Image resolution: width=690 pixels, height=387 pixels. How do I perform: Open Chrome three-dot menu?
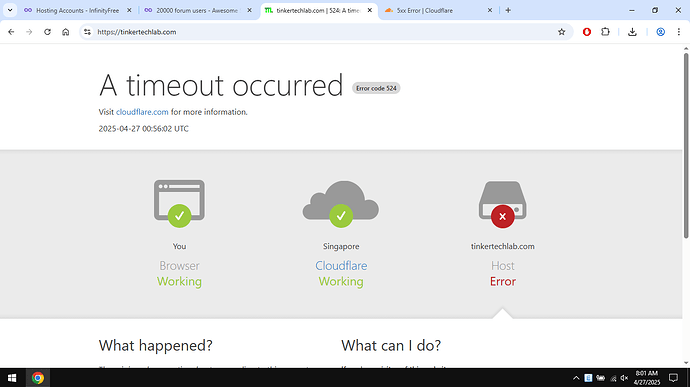tap(679, 32)
